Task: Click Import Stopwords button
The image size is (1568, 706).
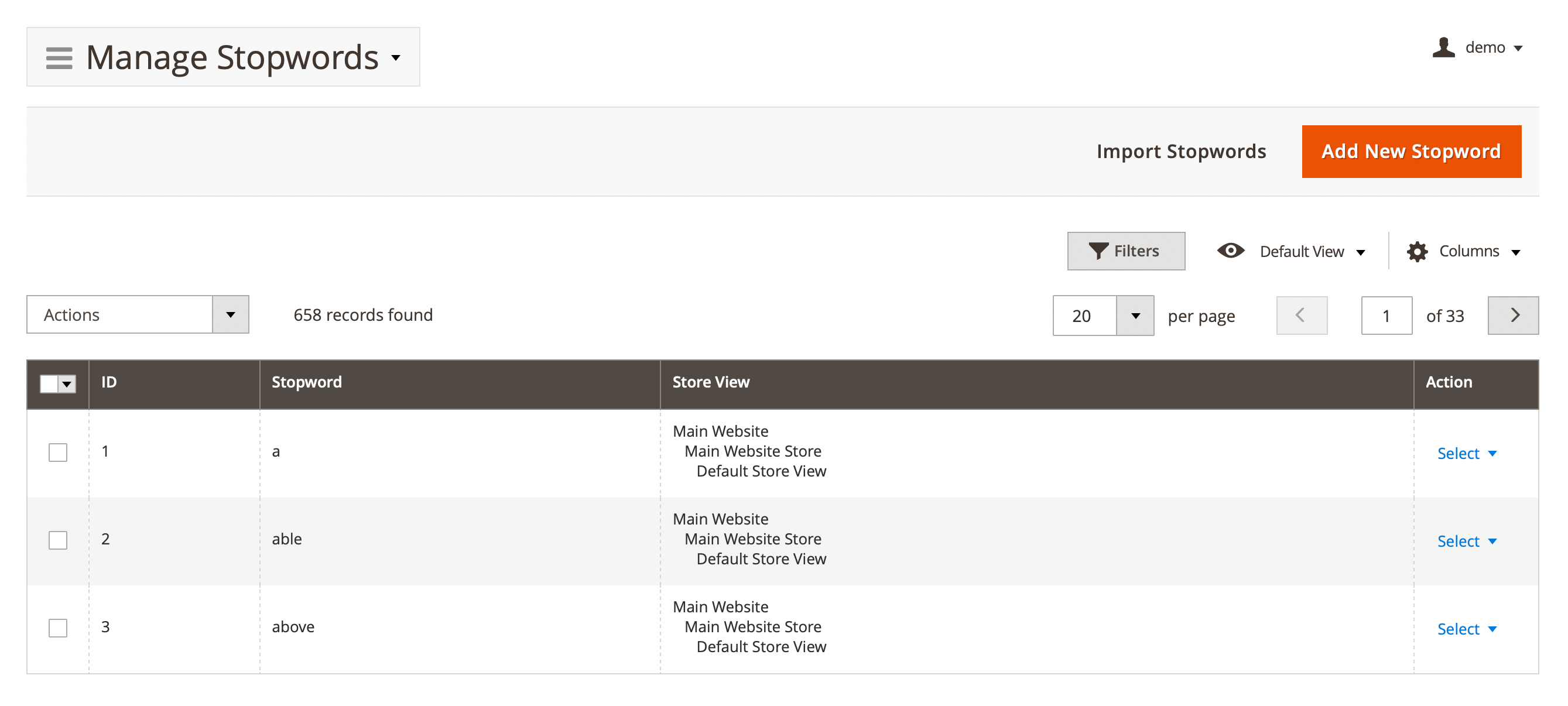Action: 1181,152
